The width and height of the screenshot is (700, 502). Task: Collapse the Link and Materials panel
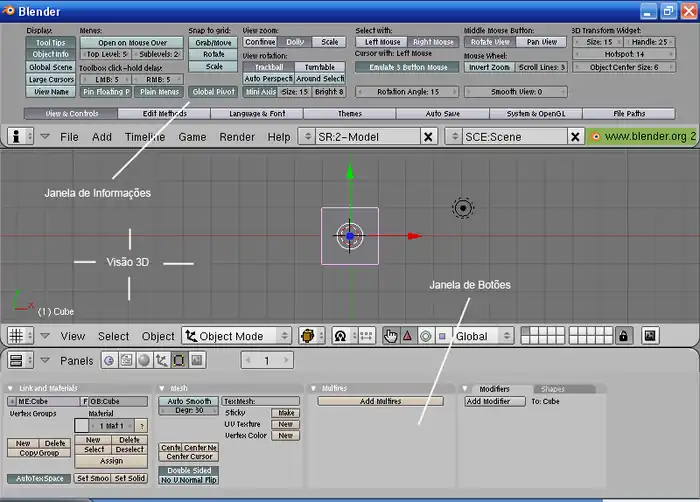(x=11, y=389)
